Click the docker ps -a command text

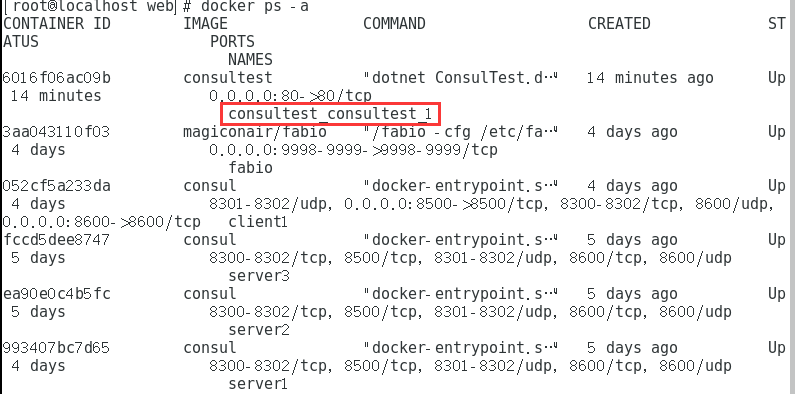click(255, 7)
